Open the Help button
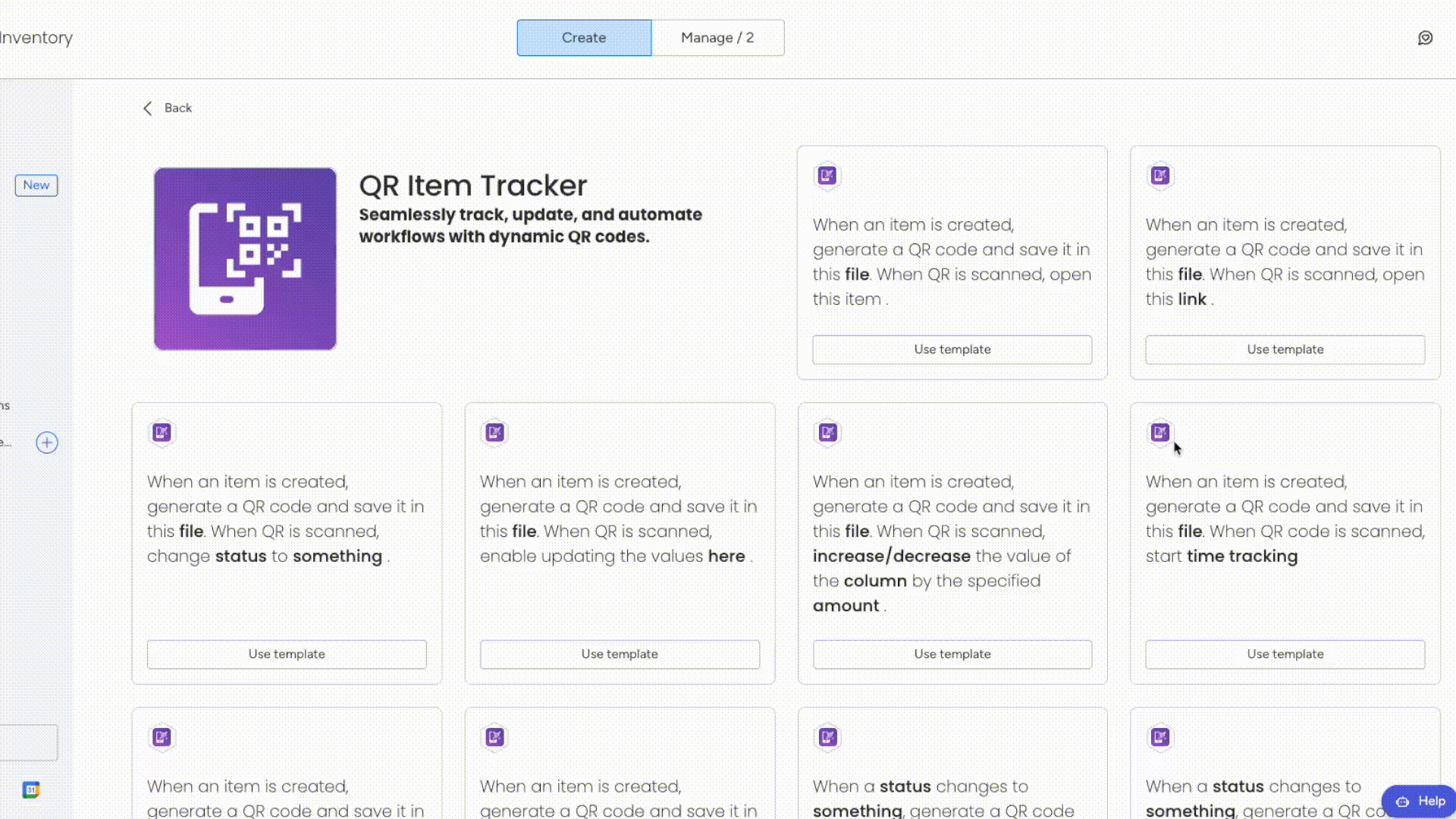Screen dimensions: 1456x819 [x=1420, y=802]
